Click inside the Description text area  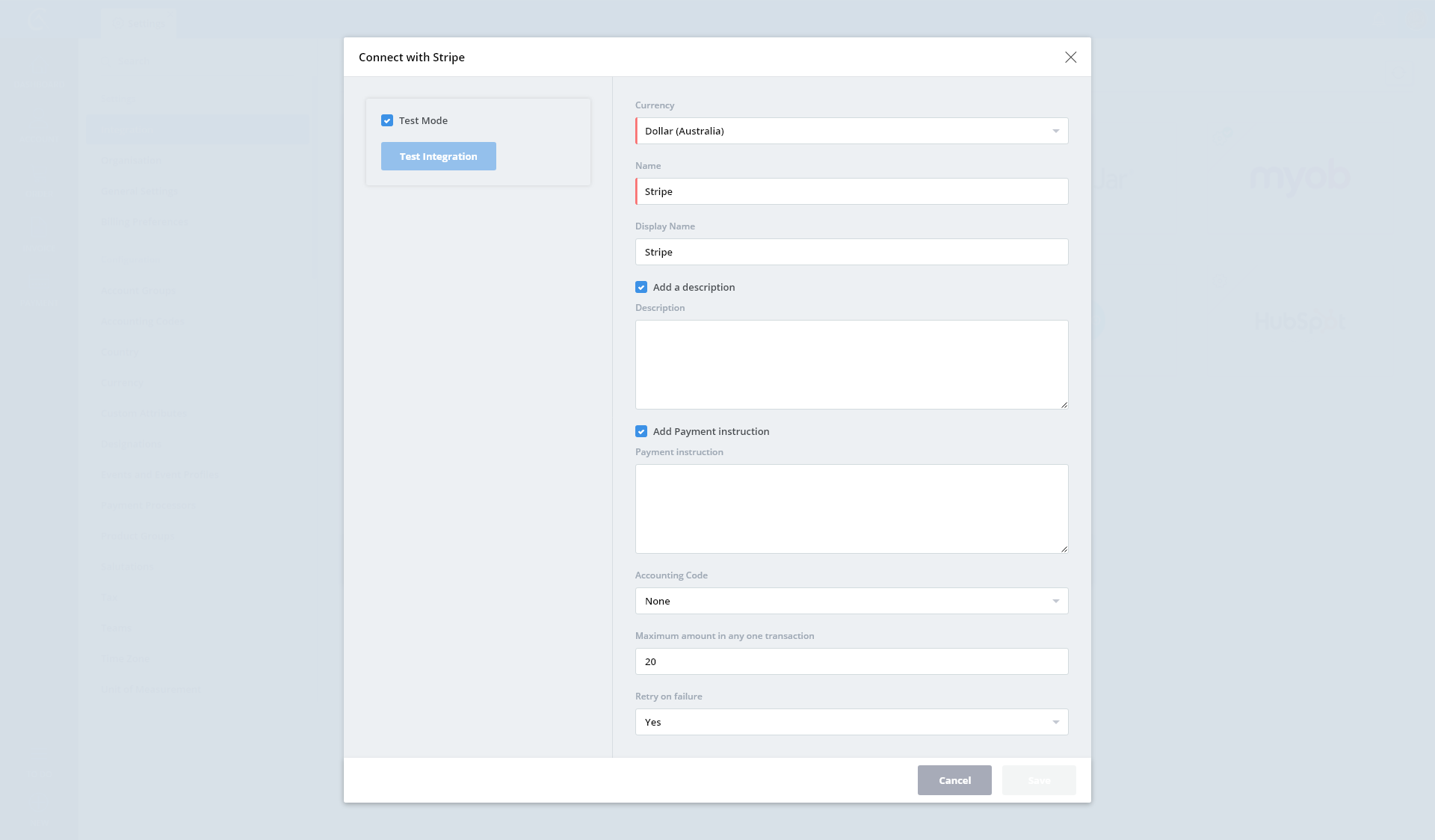click(852, 365)
